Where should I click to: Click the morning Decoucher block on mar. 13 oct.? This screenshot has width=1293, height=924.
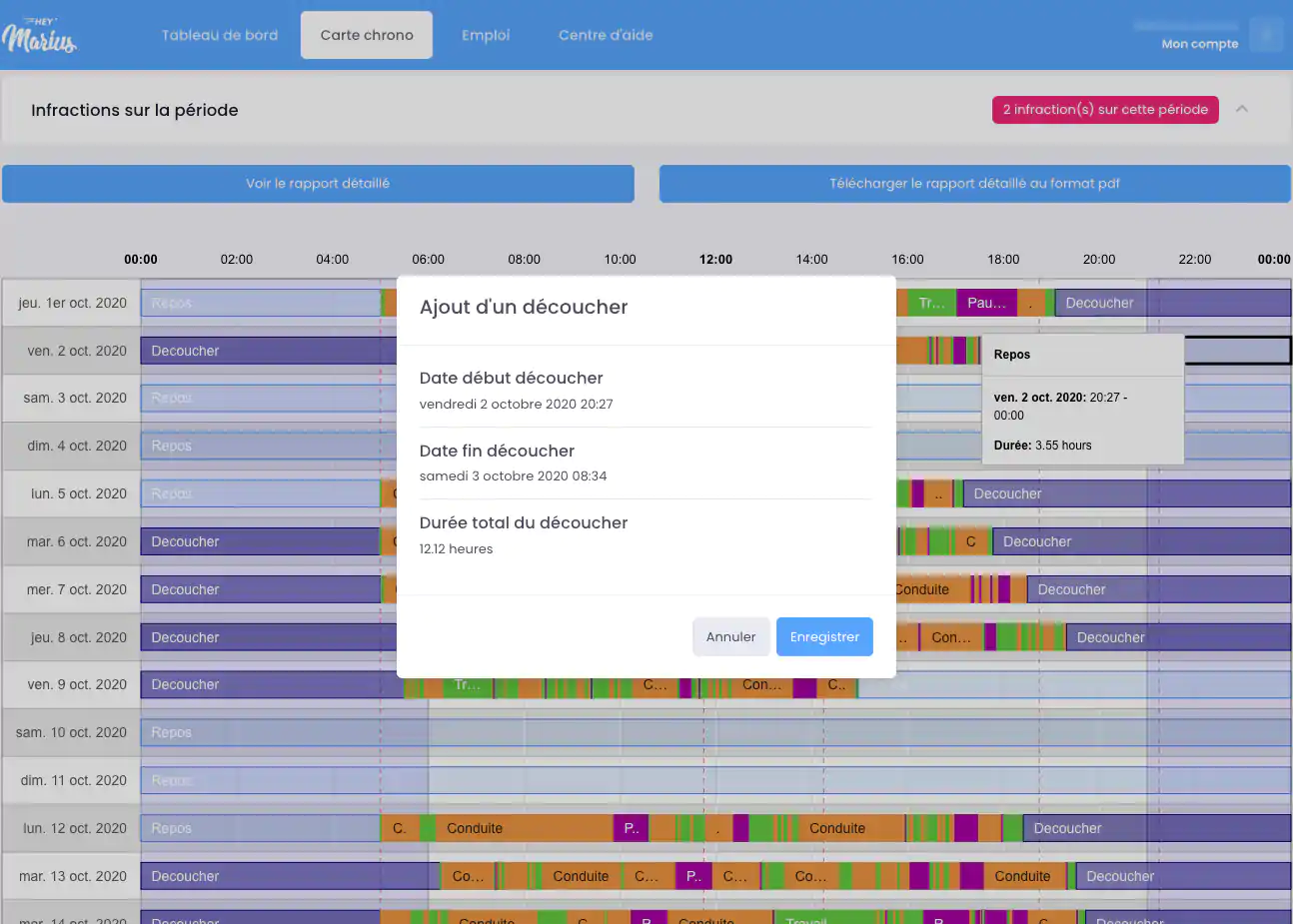(x=290, y=876)
